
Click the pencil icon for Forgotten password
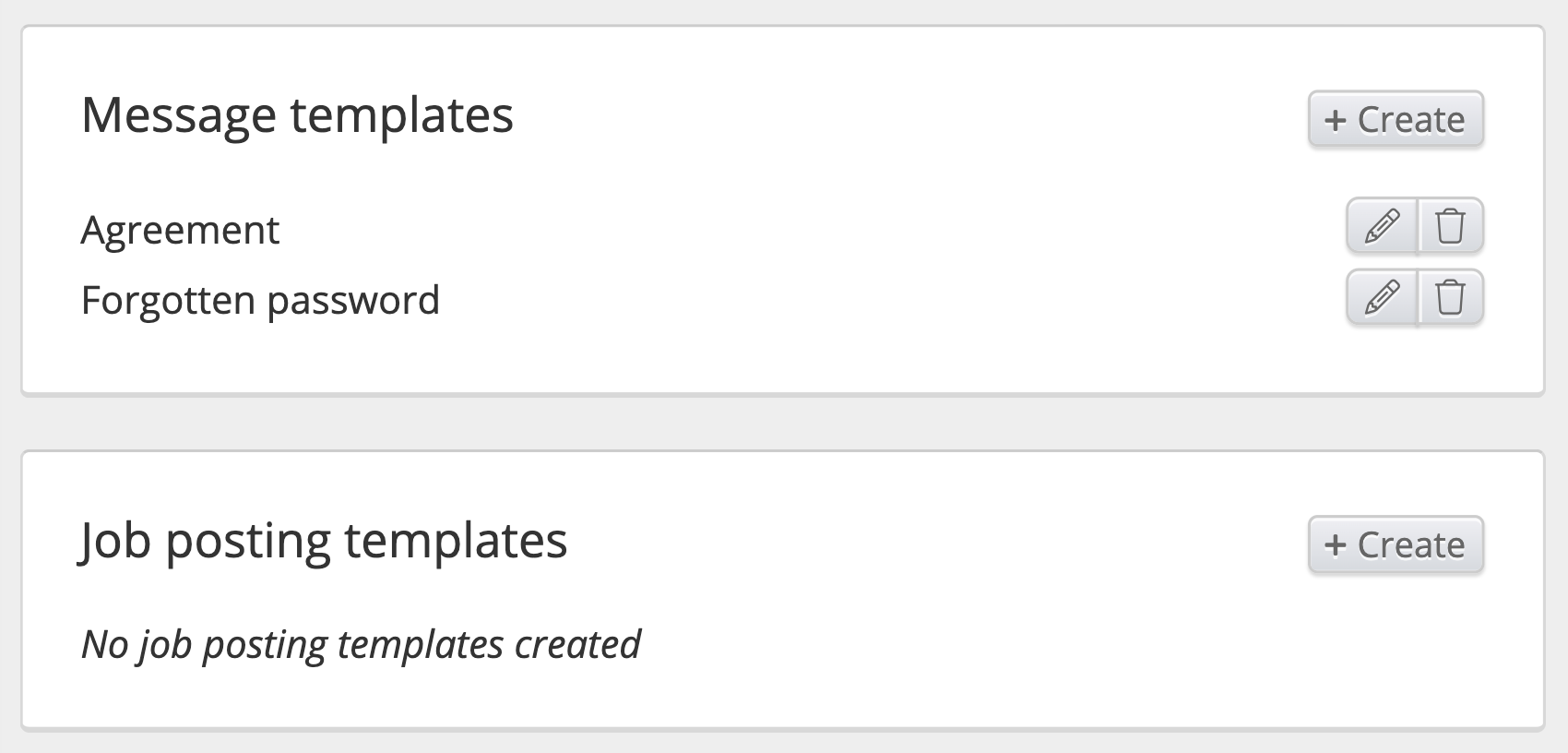tap(1381, 297)
